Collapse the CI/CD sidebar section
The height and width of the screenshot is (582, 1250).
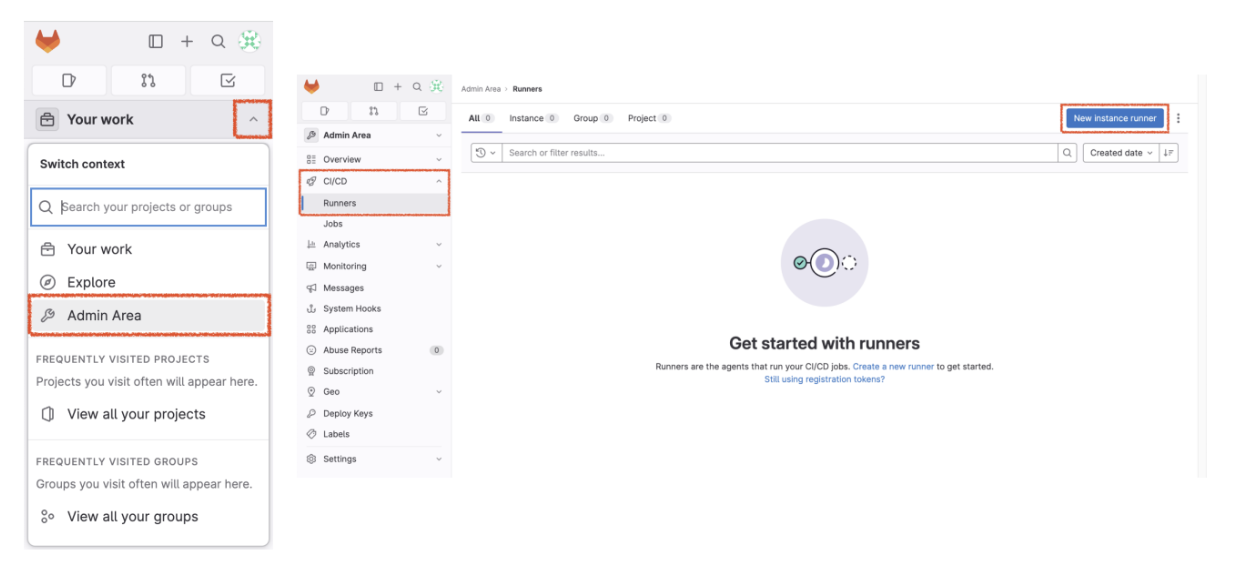click(374, 181)
